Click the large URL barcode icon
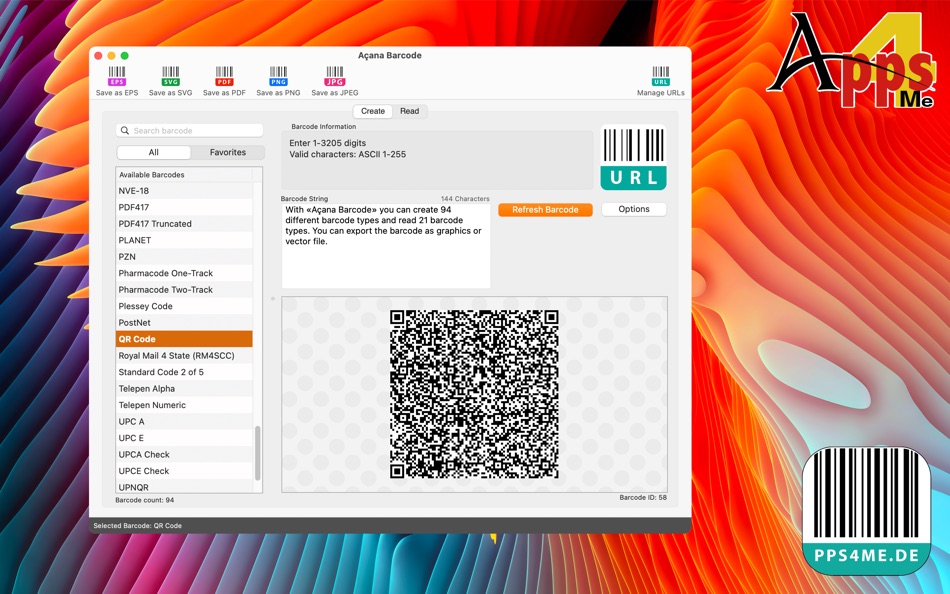Viewport: 950px width, 594px height. click(633, 158)
